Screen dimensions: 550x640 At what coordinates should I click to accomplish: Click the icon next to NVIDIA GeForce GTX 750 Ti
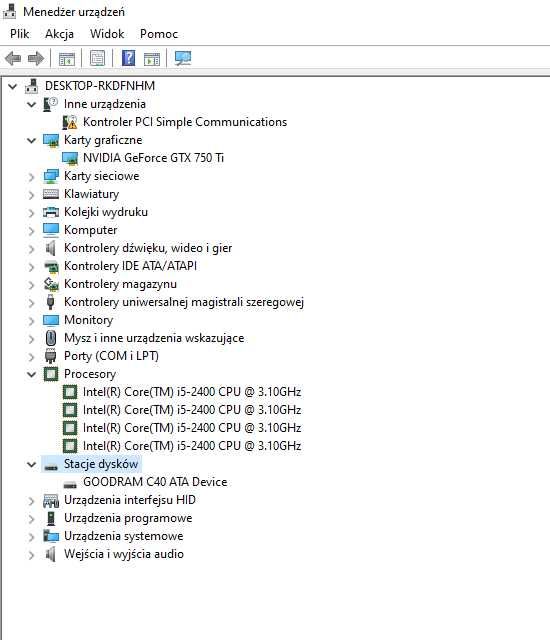click(70, 158)
